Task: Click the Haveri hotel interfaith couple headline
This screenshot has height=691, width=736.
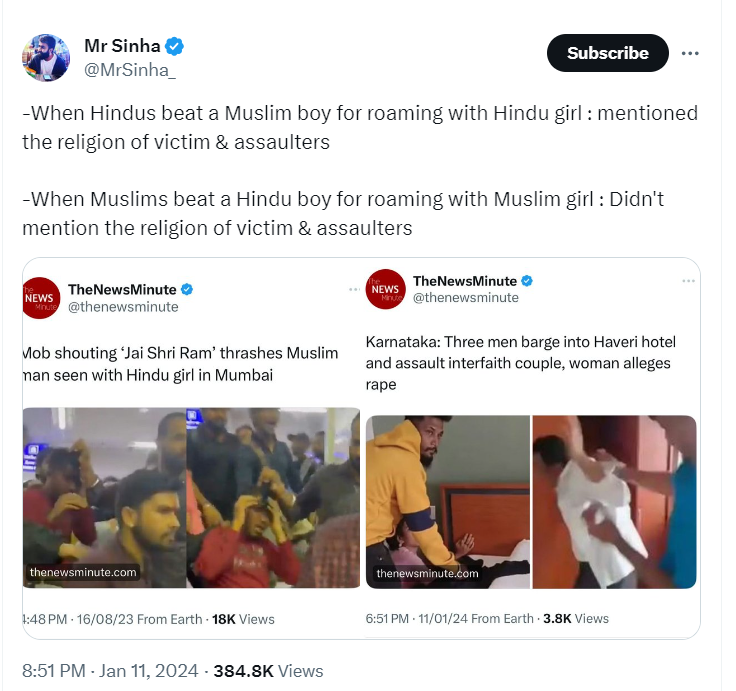Action: click(x=518, y=362)
